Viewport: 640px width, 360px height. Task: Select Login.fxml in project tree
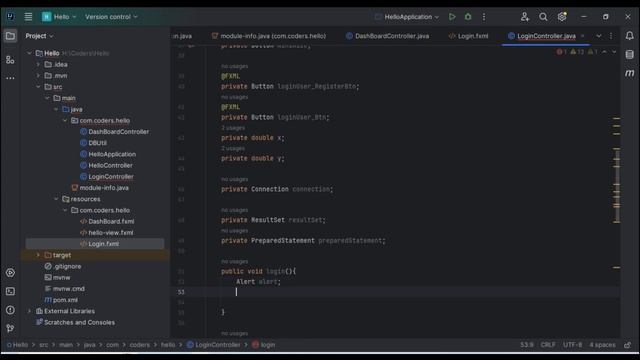[x=100, y=244]
